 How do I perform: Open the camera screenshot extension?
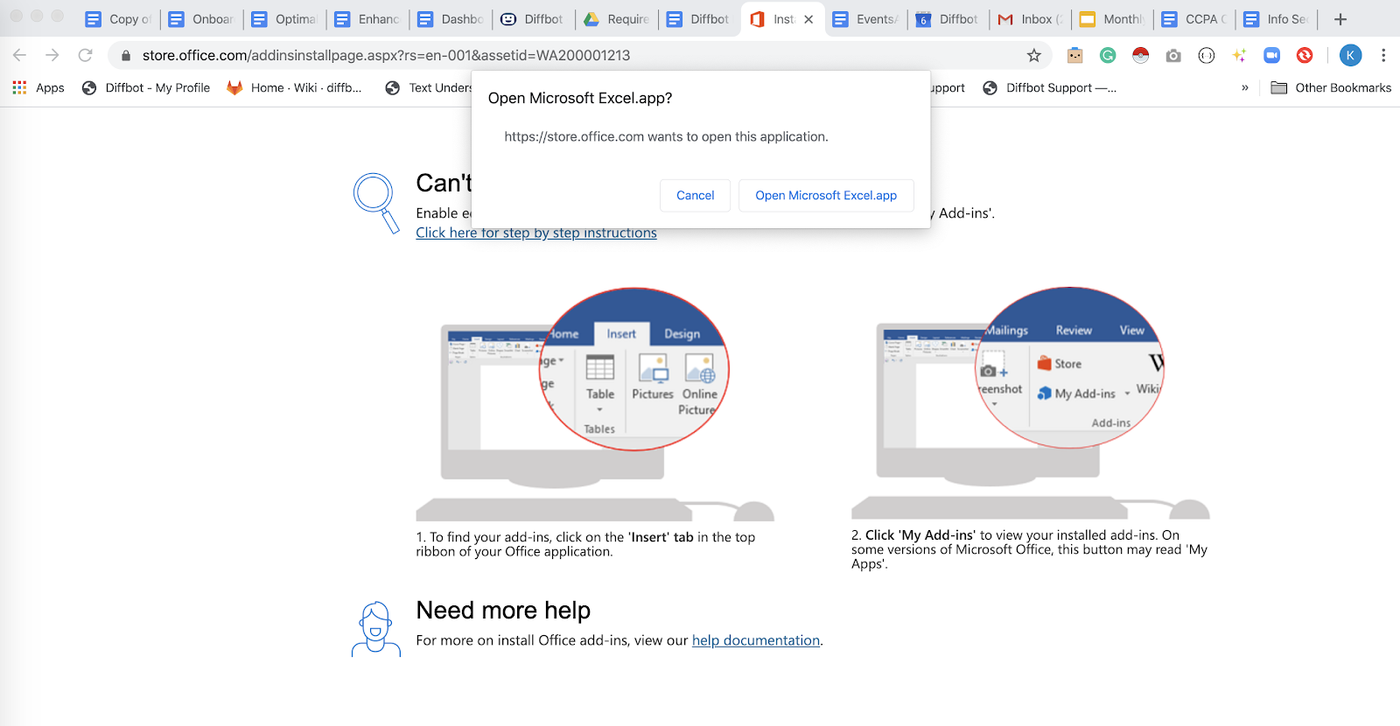[1174, 56]
